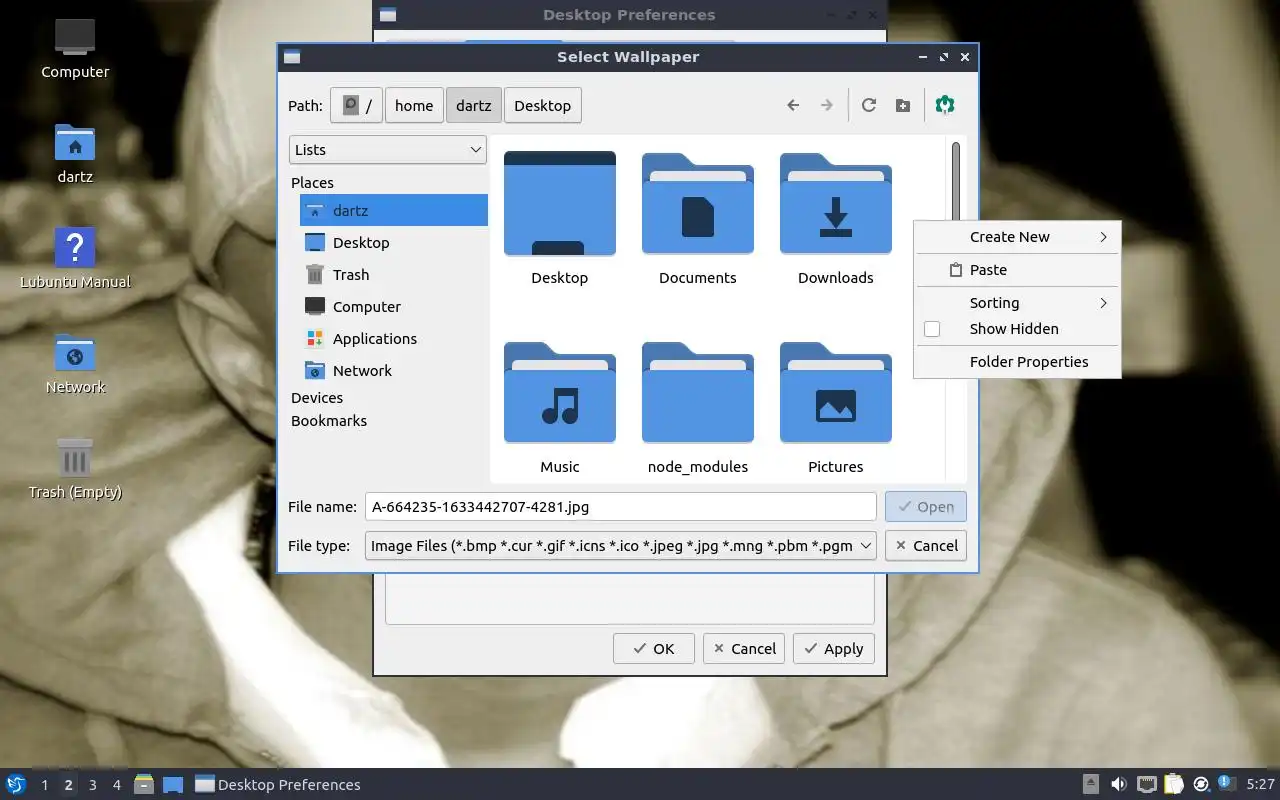Select 'dartz' path bar segment
Viewport: 1280px width, 800px height.
(474, 105)
